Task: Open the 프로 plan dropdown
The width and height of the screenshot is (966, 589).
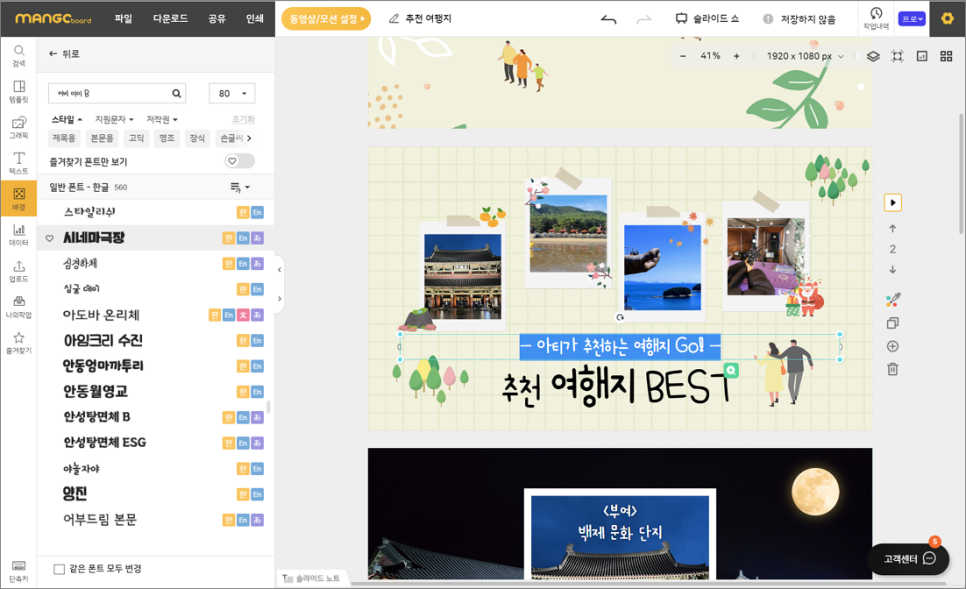Action: (x=912, y=19)
